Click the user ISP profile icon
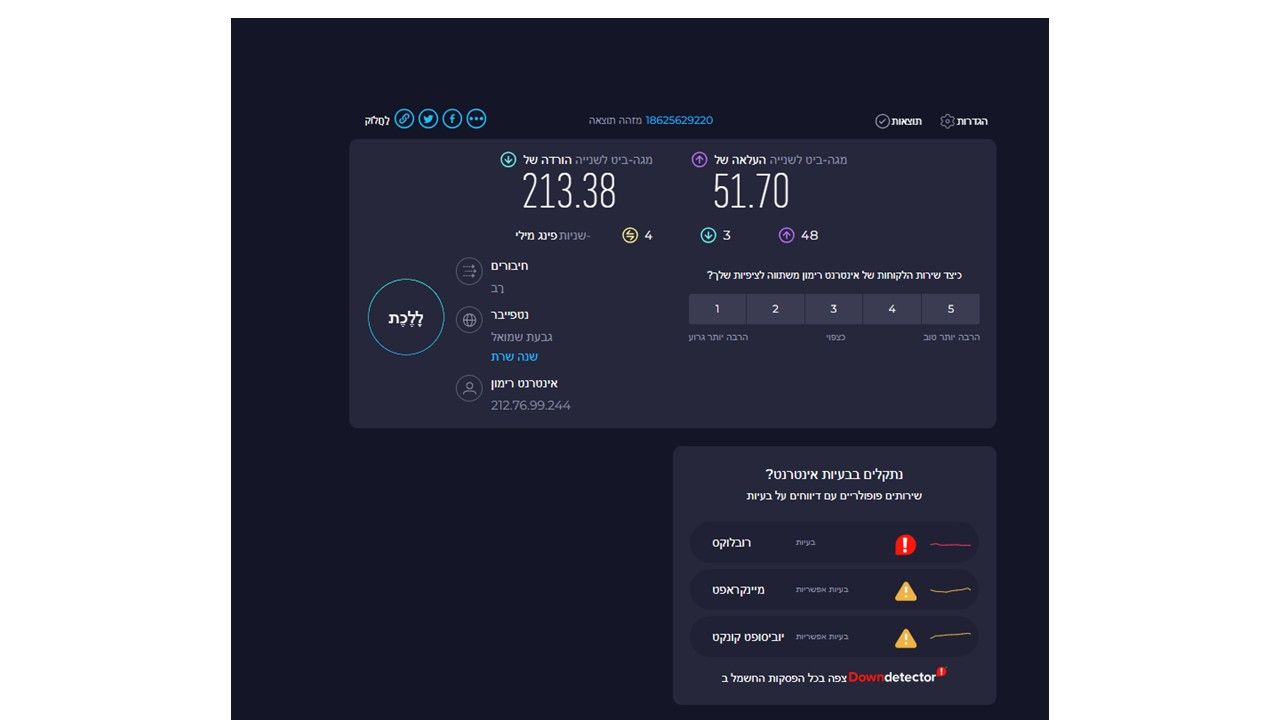 469,388
